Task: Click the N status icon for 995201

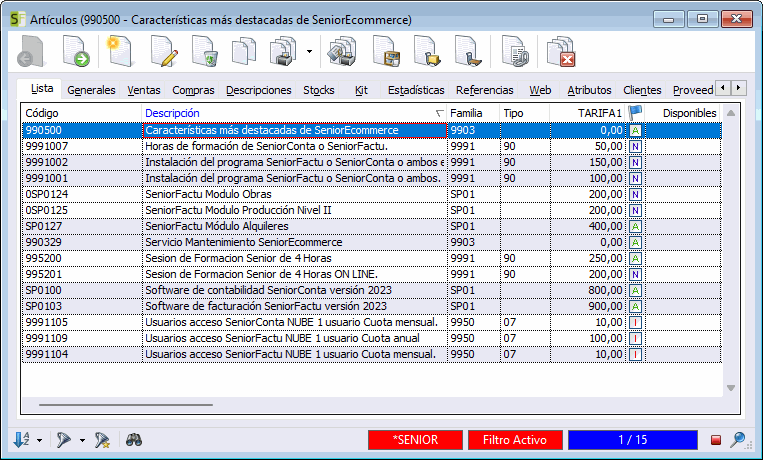Action: point(635,275)
